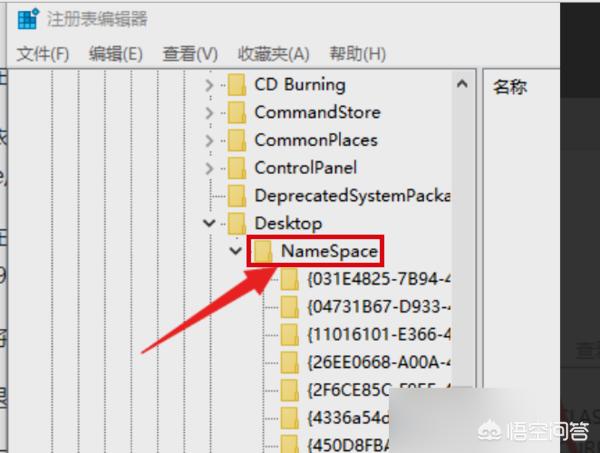Open the 查看(V) menu
This screenshot has height=453, width=600.
pyautogui.click(x=190, y=53)
